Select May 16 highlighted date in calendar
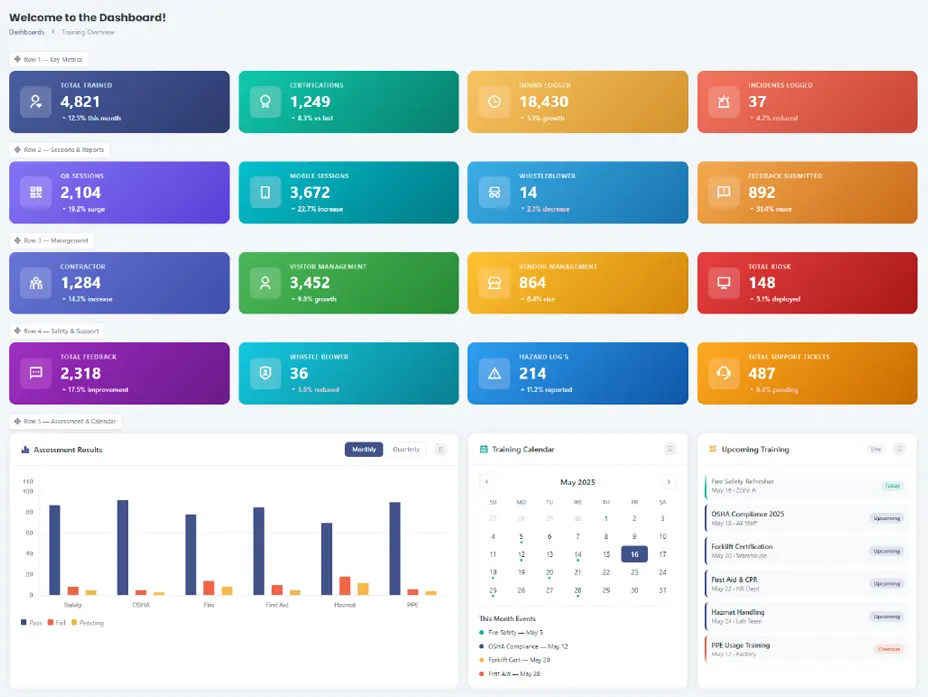The height and width of the screenshot is (697, 928). pyautogui.click(x=634, y=554)
